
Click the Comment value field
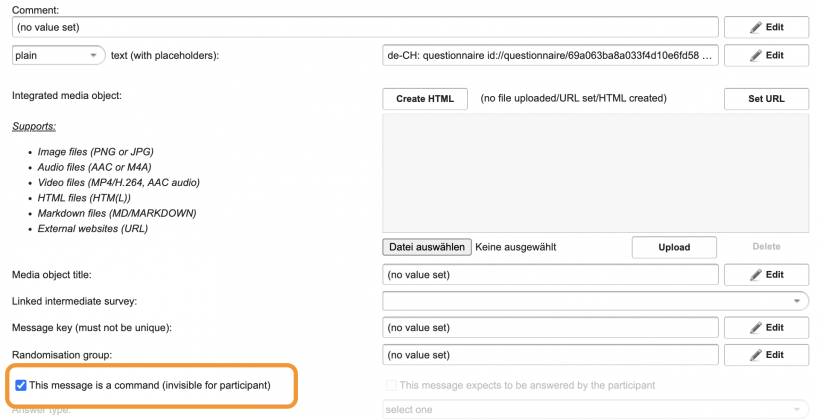pyautogui.click(x=365, y=27)
